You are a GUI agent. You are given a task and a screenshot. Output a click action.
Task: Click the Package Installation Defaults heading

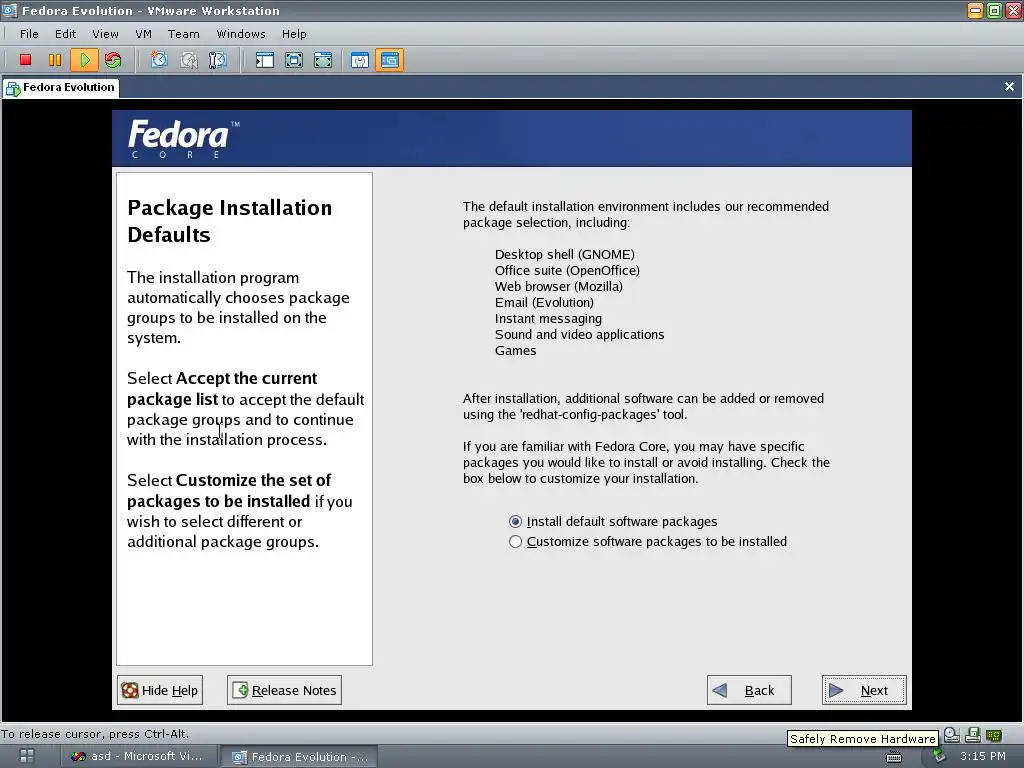tap(229, 221)
